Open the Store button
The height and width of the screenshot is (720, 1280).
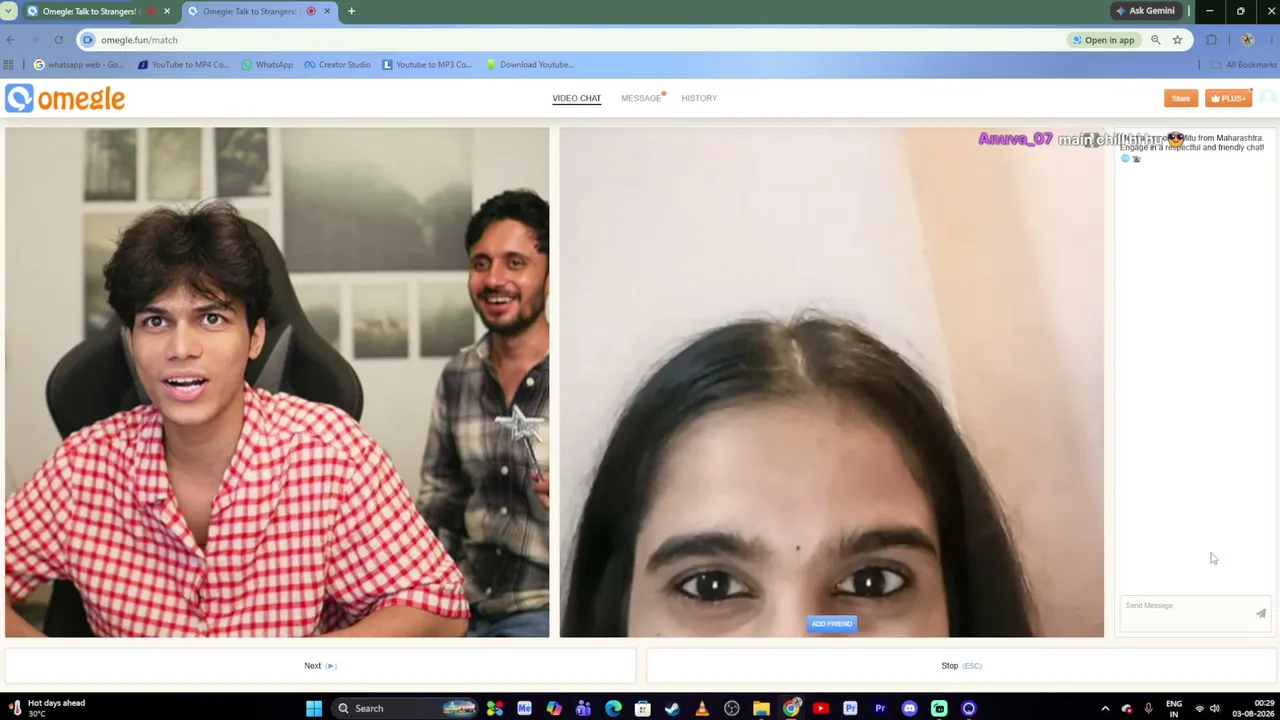point(1181,98)
